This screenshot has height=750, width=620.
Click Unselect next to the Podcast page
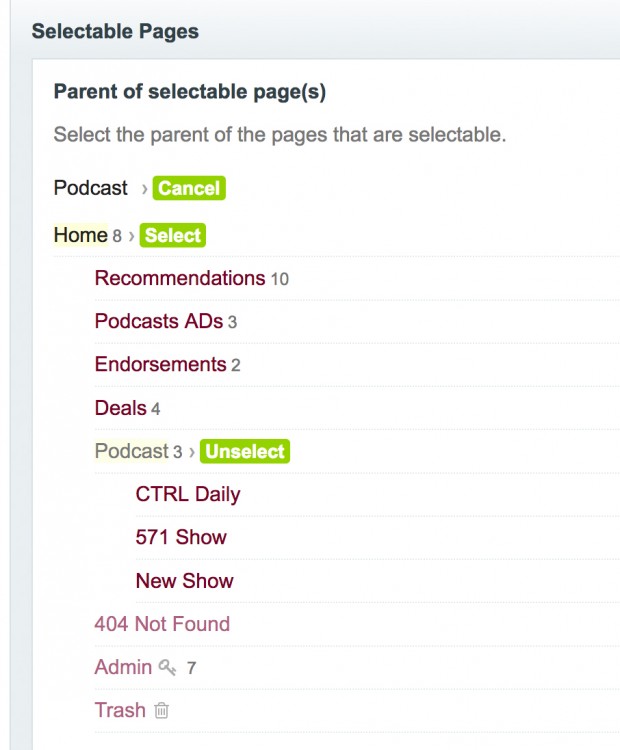click(x=245, y=451)
